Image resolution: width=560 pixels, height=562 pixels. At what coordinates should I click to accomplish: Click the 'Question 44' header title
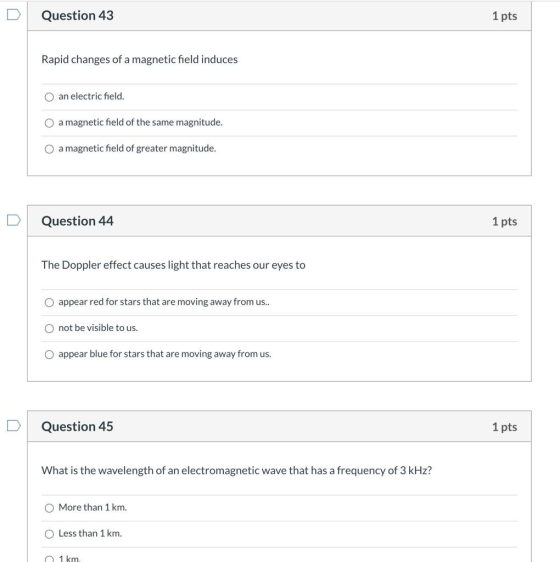tap(77, 221)
